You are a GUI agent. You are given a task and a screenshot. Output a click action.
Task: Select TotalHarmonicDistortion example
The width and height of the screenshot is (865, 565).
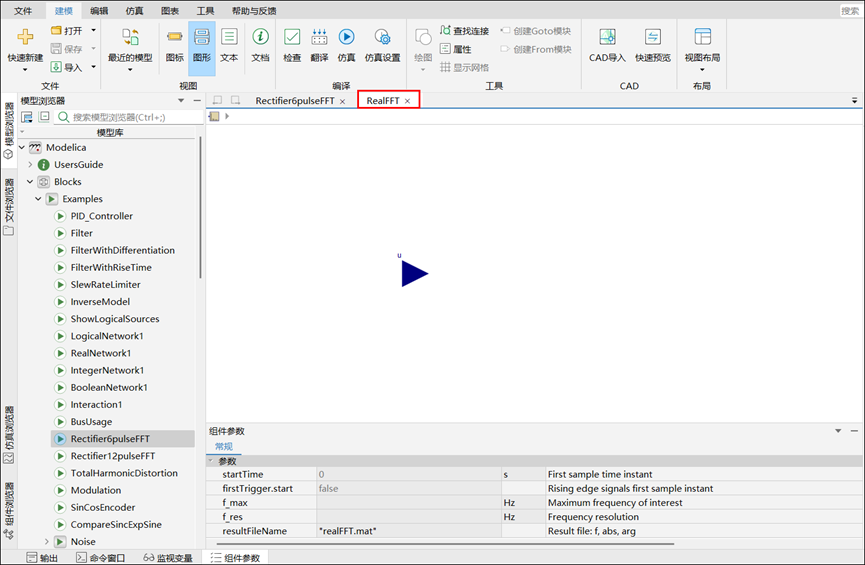[124, 473]
